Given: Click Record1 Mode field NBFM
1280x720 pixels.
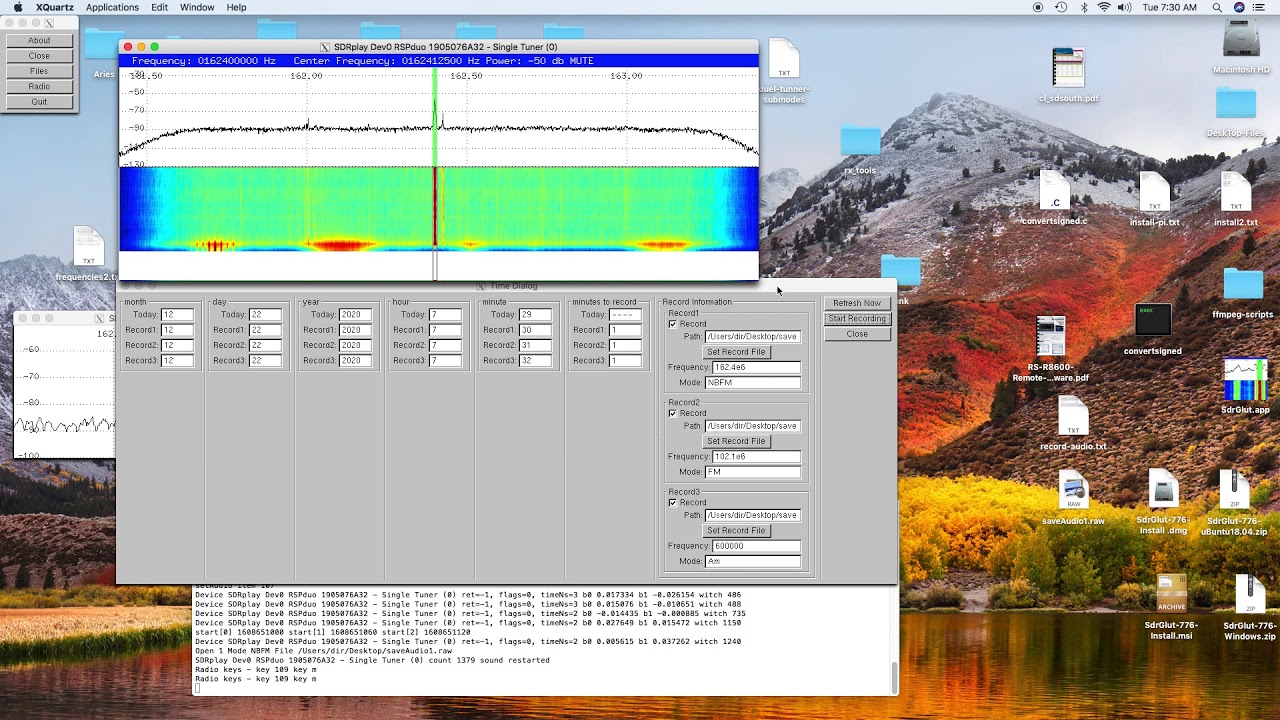Looking at the screenshot, I should pyautogui.click(x=753, y=383).
